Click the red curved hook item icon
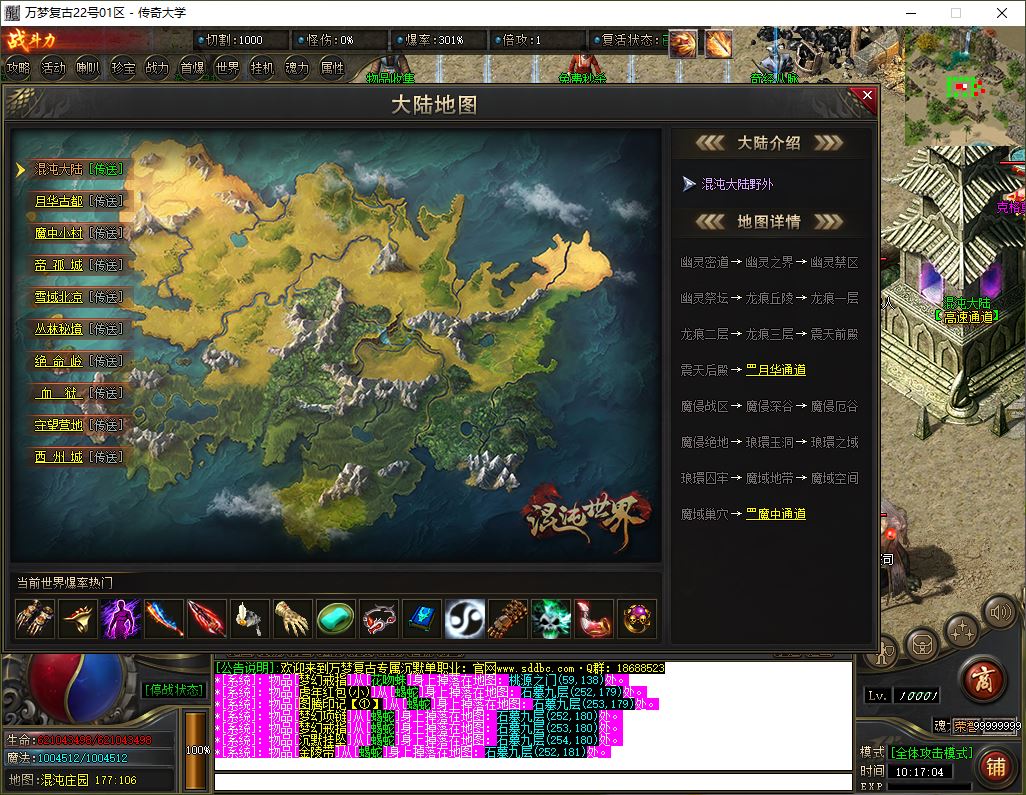This screenshot has width=1026, height=795. coord(593,618)
